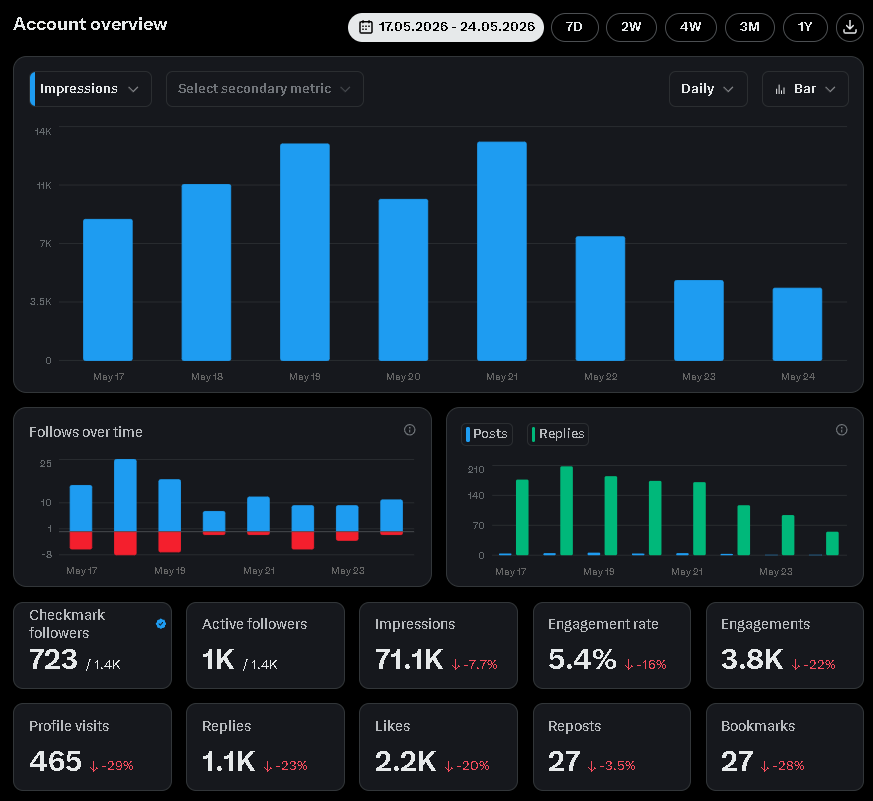Open the Select secondary metric dropdown
The height and width of the screenshot is (801, 873).
click(x=265, y=89)
